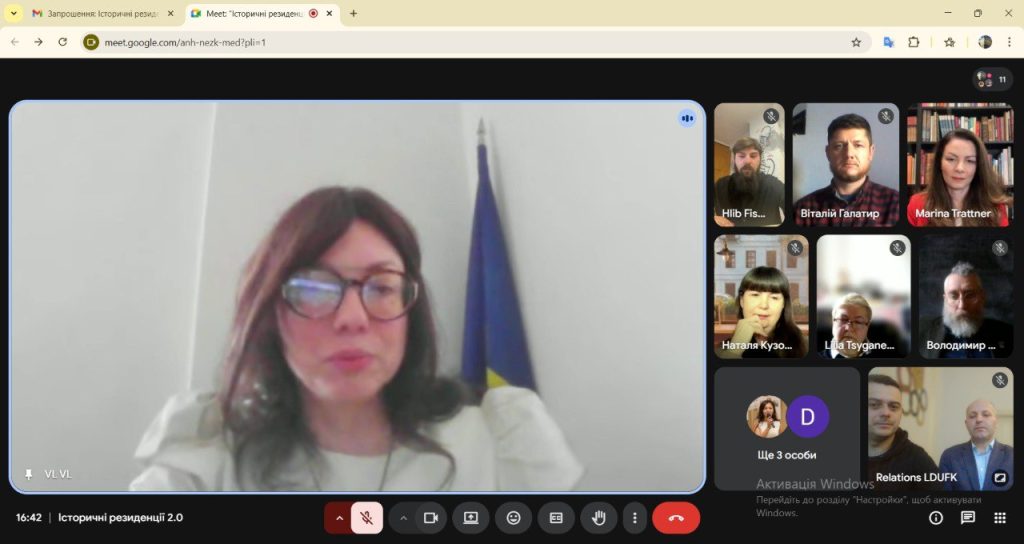This screenshot has height=544, width=1024.
Task: Raise your hand in the meeting
Action: [599, 518]
